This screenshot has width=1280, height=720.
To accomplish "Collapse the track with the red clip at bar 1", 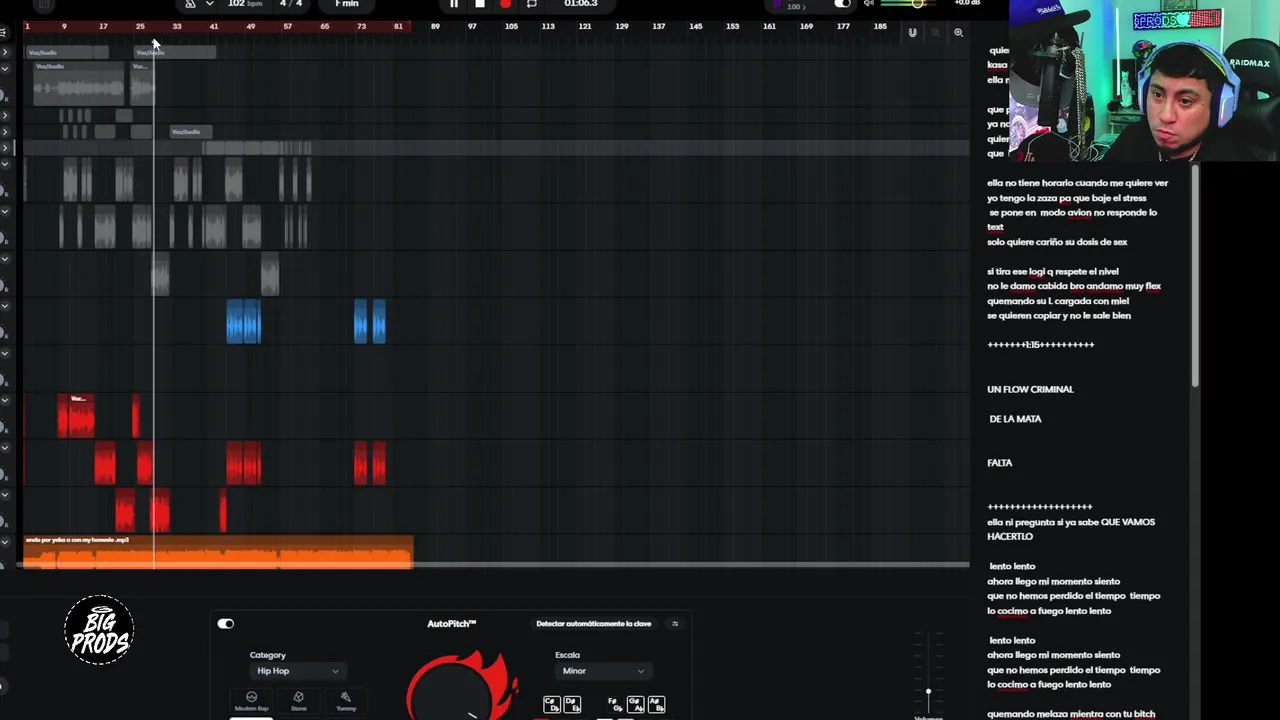I will point(5,400).
